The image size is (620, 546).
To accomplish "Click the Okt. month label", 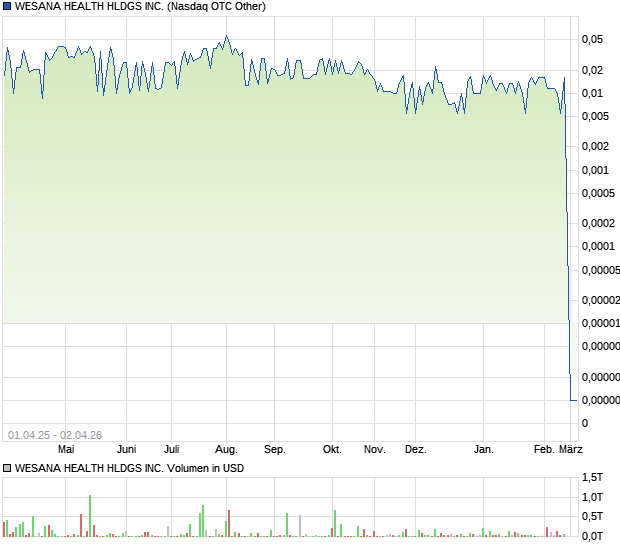I will pos(332,450).
